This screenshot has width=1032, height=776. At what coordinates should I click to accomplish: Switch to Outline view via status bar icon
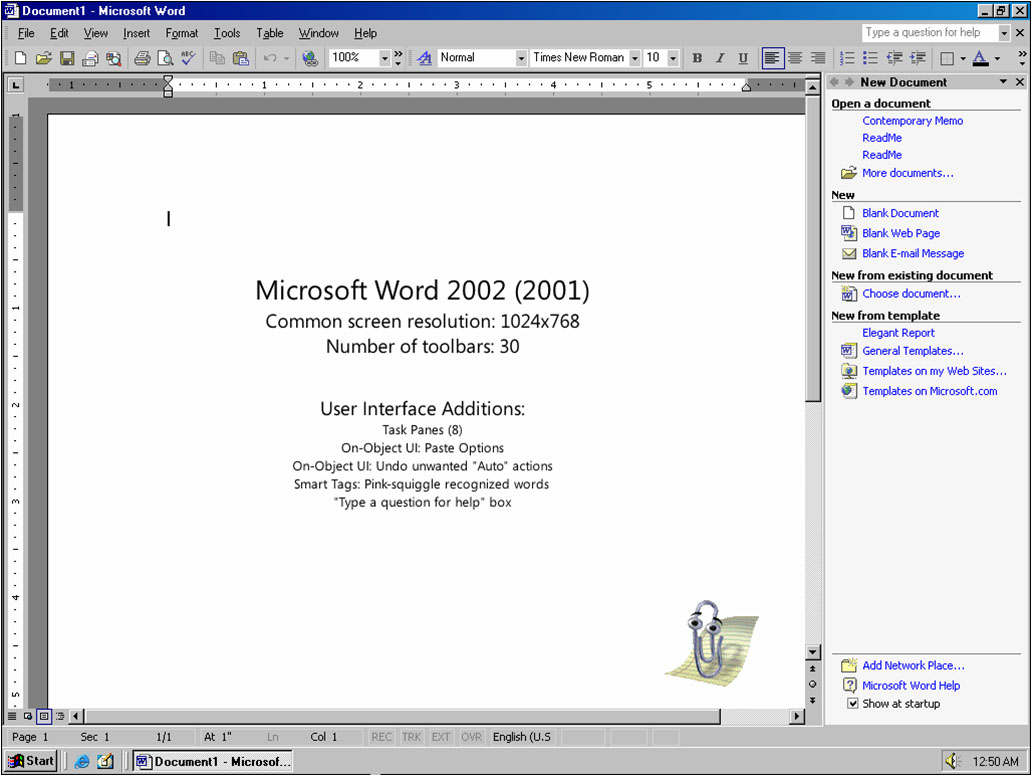(x=58, y=716)
